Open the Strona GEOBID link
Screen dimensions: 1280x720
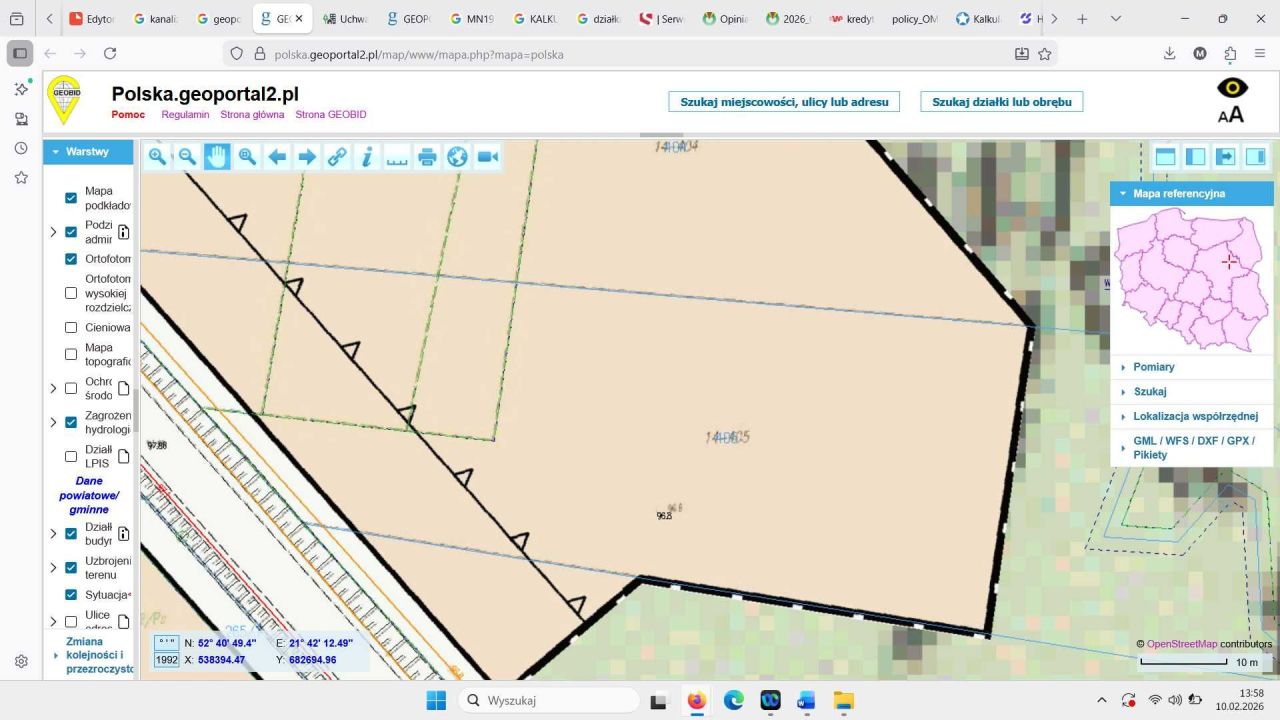coord(331,115)
